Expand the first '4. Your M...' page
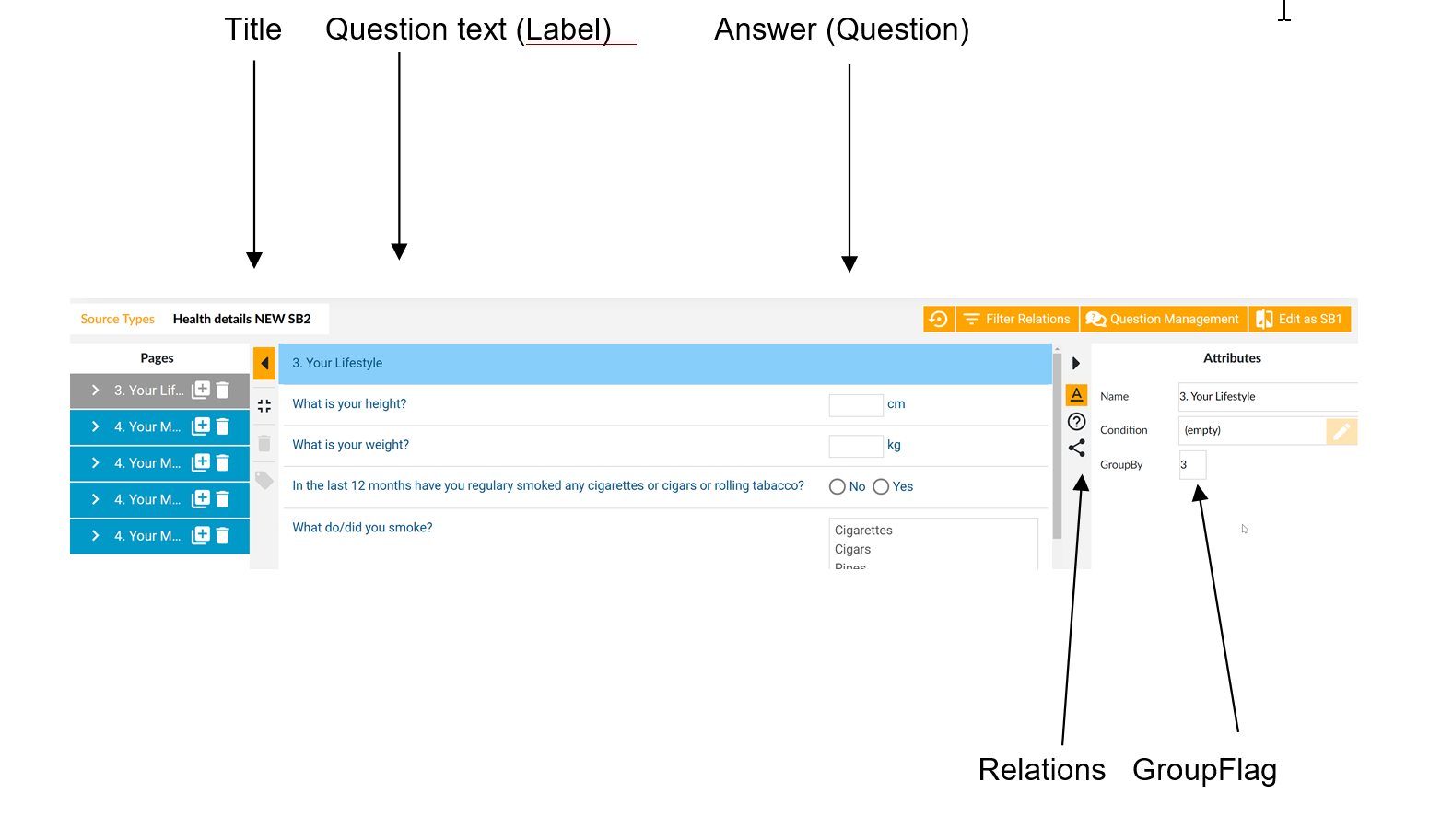 click(x=95, y=426)
